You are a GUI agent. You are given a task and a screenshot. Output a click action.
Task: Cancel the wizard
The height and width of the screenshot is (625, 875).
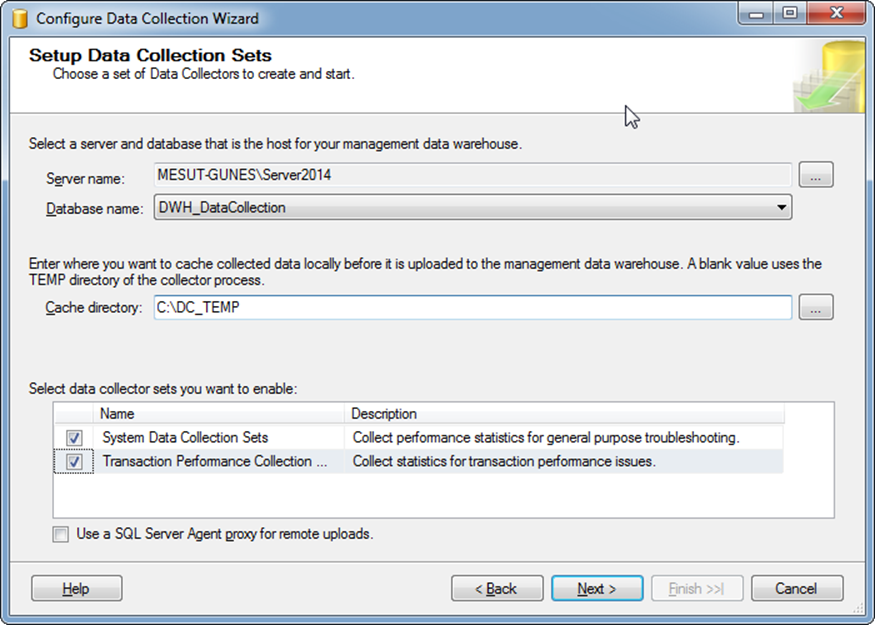coord(796,588)
